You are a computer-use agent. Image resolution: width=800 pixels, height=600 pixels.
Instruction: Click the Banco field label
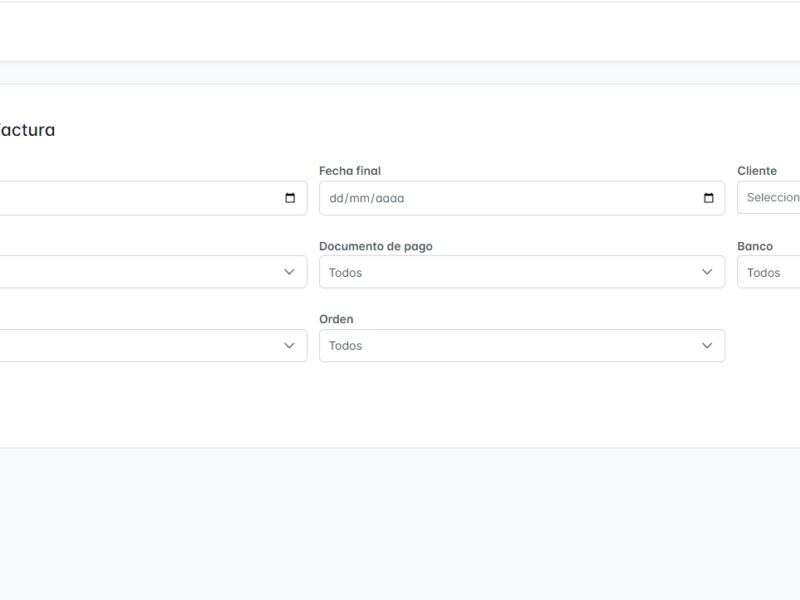coord(754,246)
